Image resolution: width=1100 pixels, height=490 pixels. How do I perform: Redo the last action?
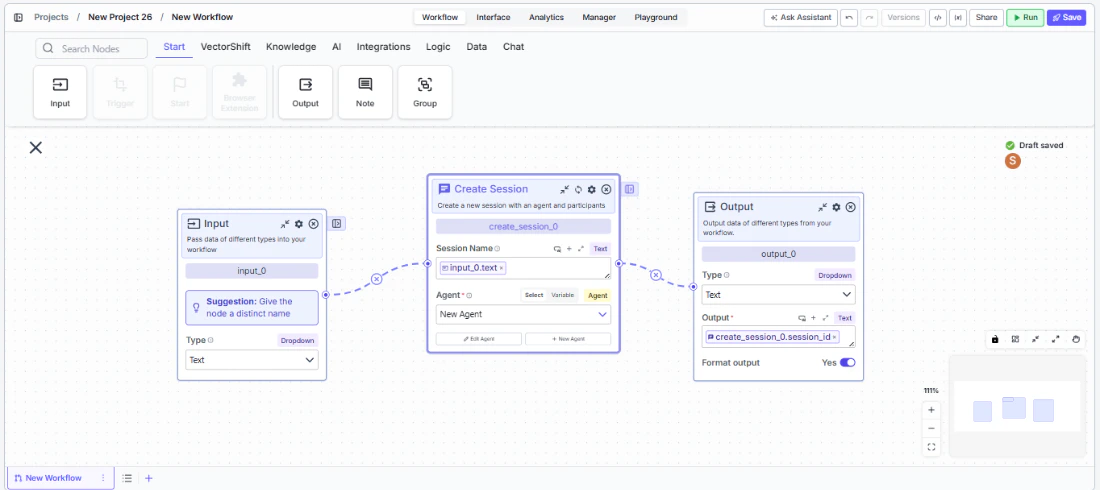(869, 18)
